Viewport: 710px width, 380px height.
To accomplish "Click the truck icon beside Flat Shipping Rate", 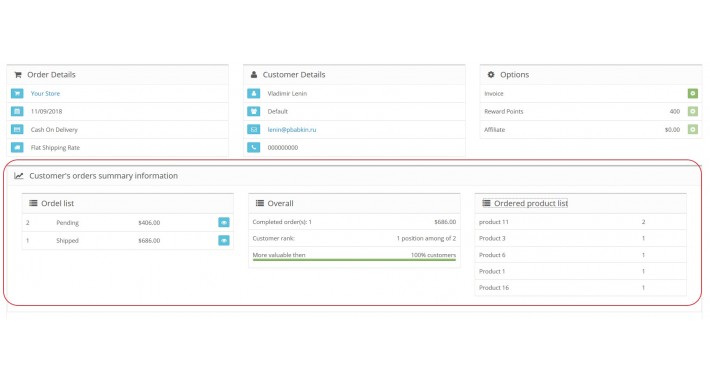I will point(17,148).
